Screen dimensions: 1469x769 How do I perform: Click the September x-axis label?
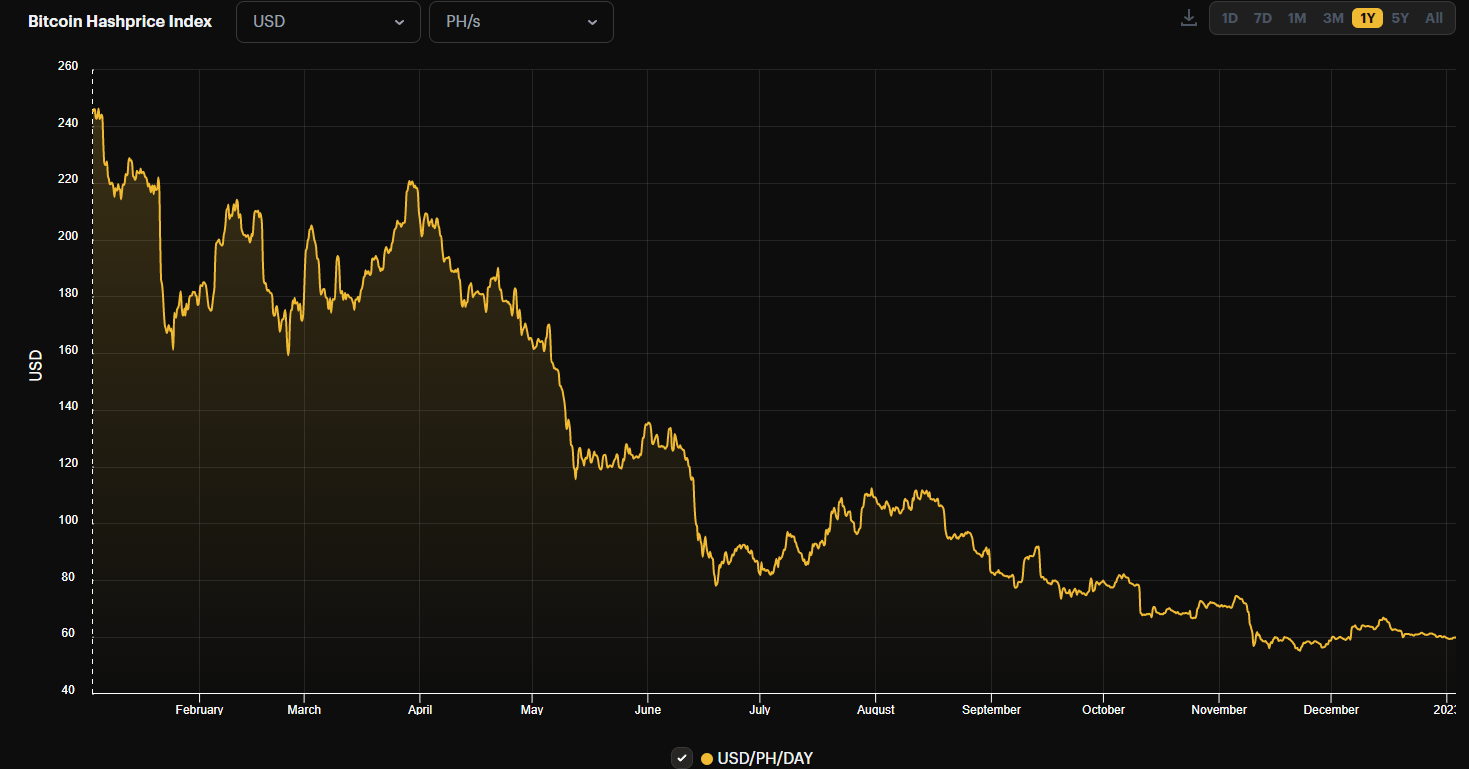991,710
